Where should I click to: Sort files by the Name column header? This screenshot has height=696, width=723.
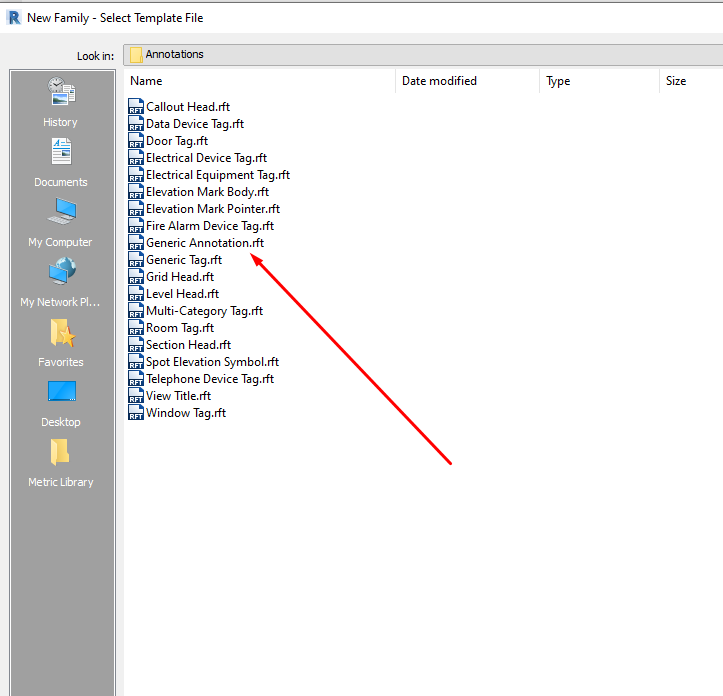[x=260, y=81]
